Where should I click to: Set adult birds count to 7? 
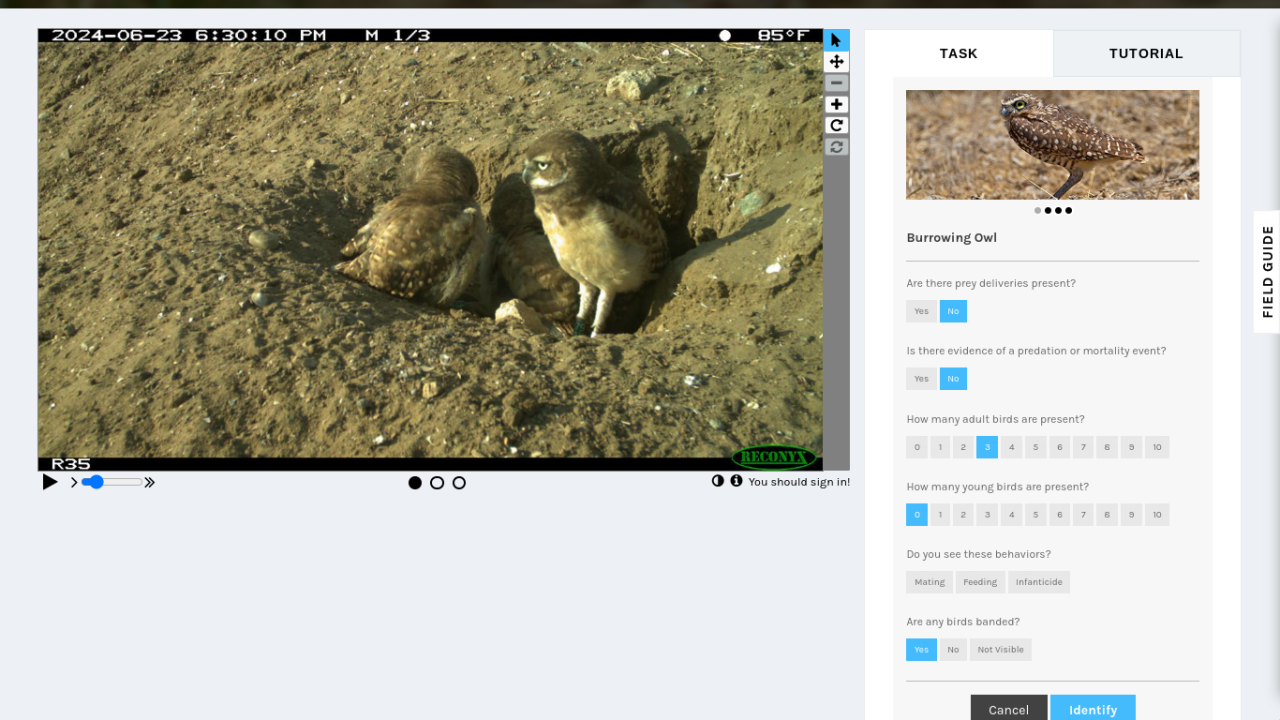point(1083,447)
